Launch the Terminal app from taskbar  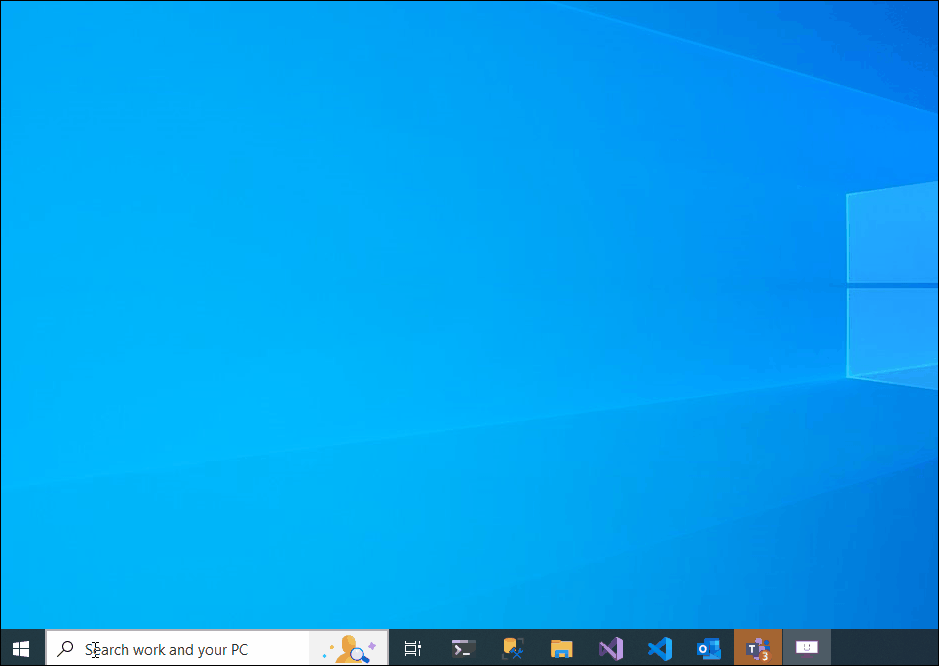tap(463, 648)
